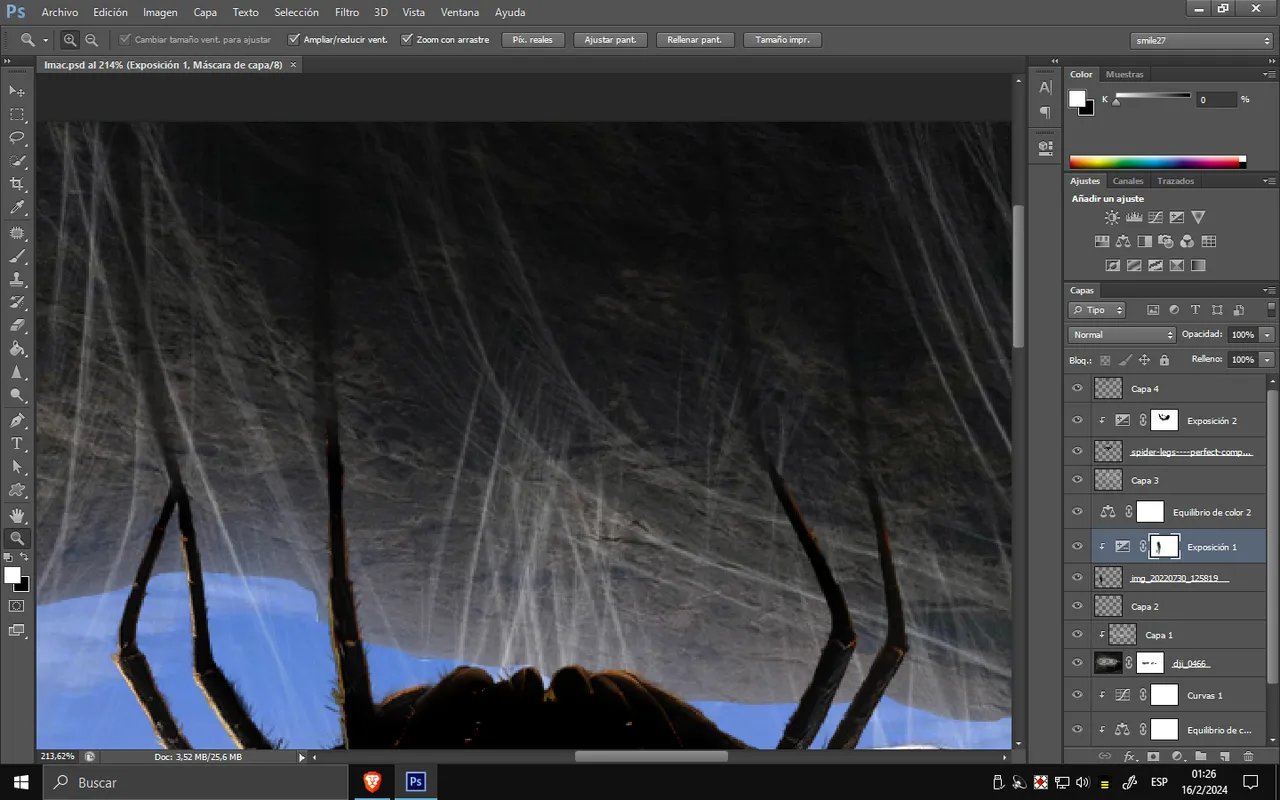
Task: Add a Brightness/Contrast adjustment
Action: [1112, 217]
